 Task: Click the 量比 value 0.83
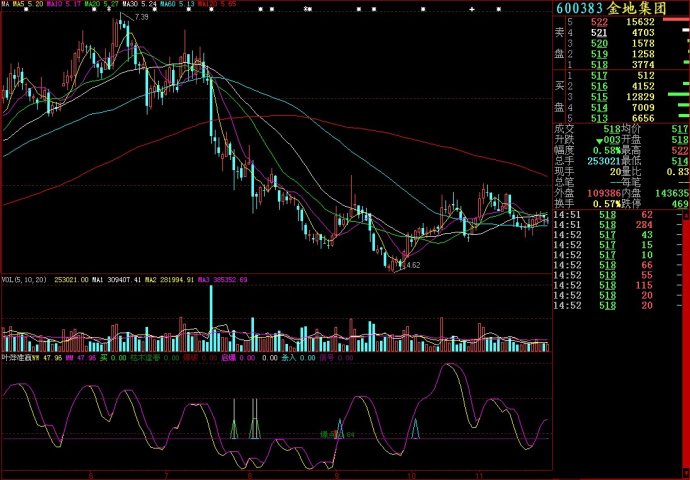point(678,172)
